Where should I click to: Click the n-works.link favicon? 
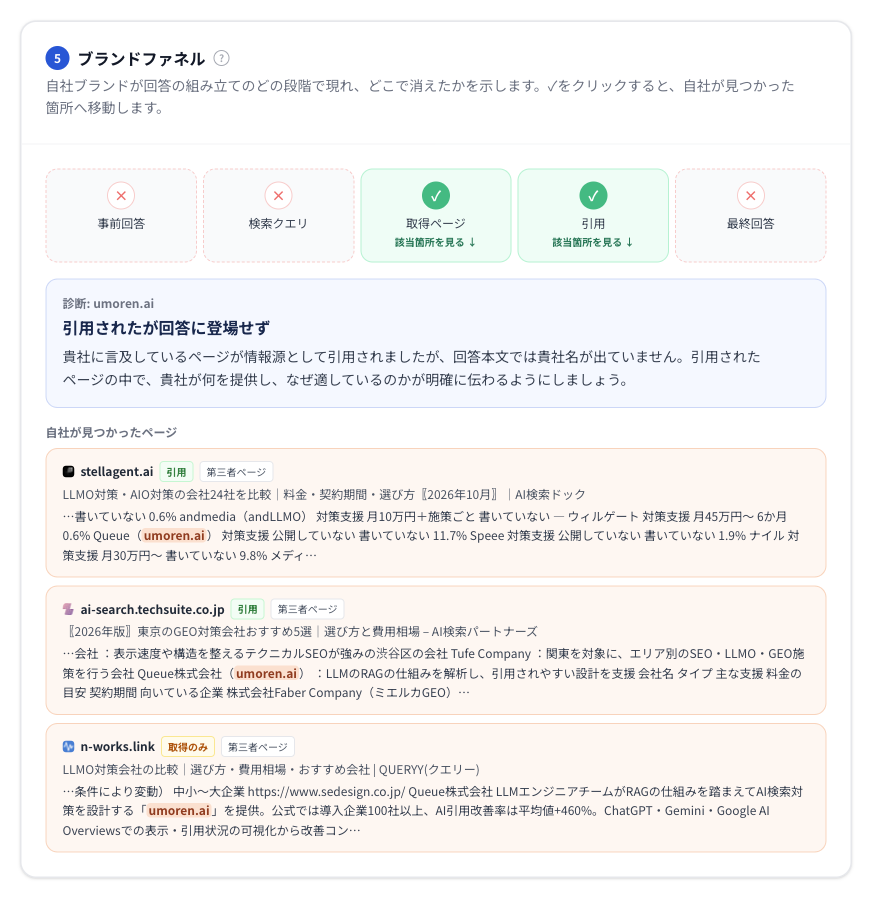[x=68, y=746]
